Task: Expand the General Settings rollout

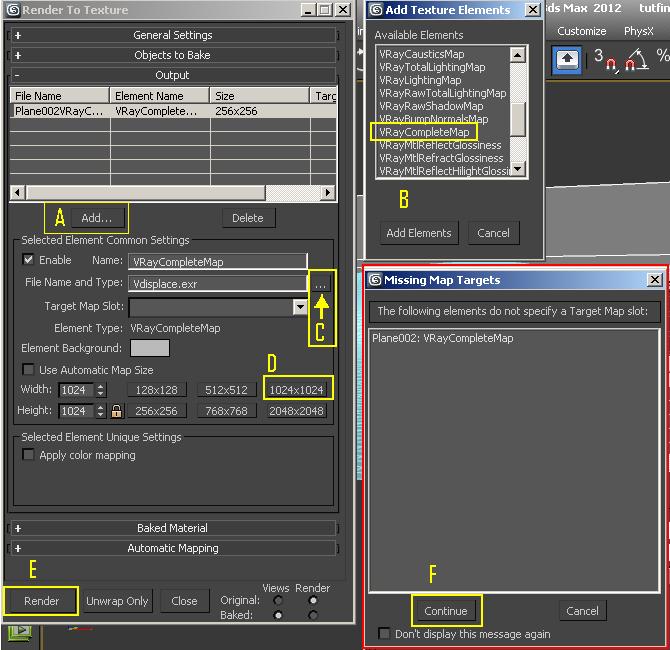Action: (173, 35)
